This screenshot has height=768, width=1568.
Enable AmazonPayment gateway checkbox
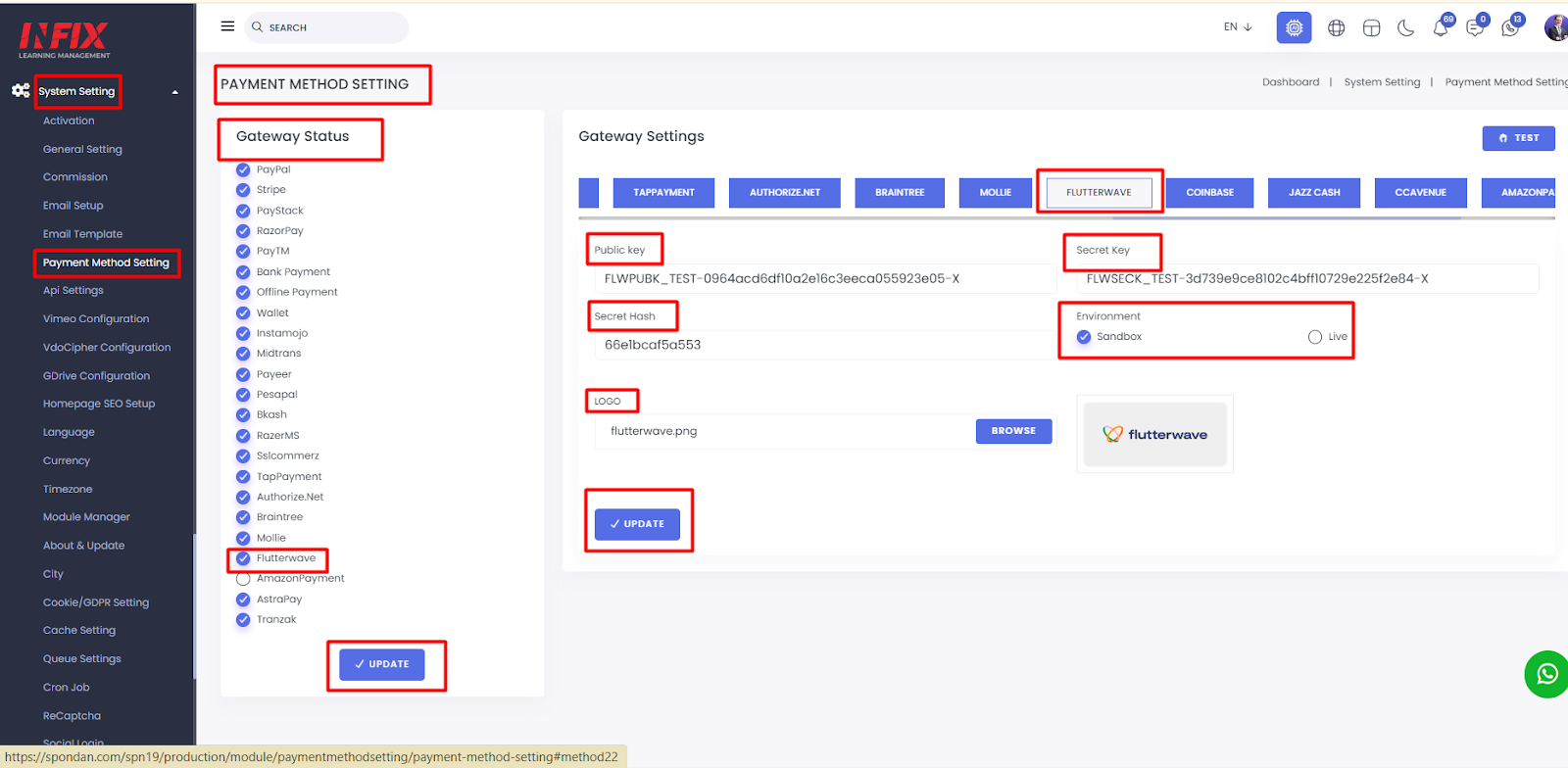pos(243,579)
